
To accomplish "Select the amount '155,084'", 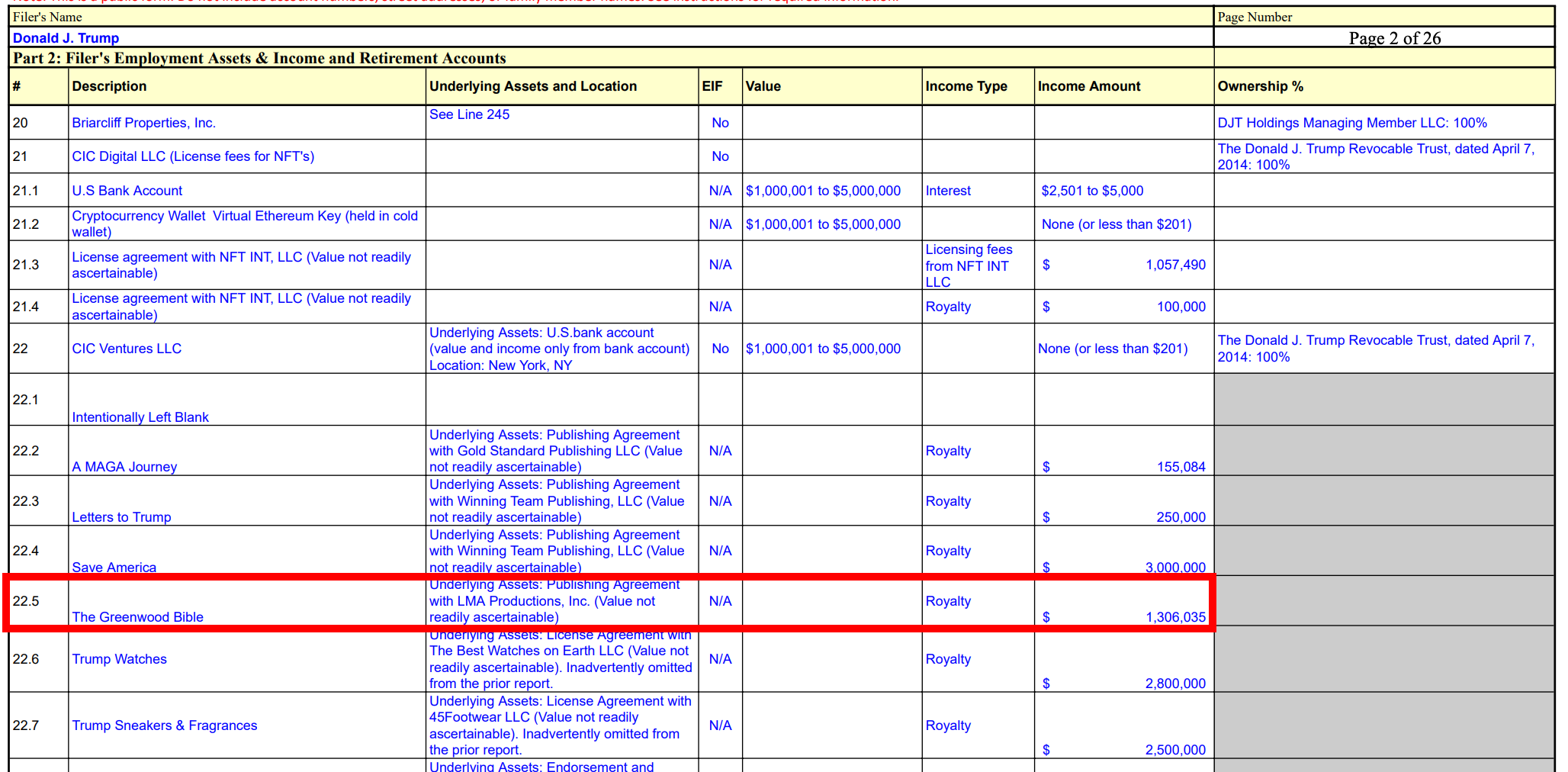I will 1181,467.
